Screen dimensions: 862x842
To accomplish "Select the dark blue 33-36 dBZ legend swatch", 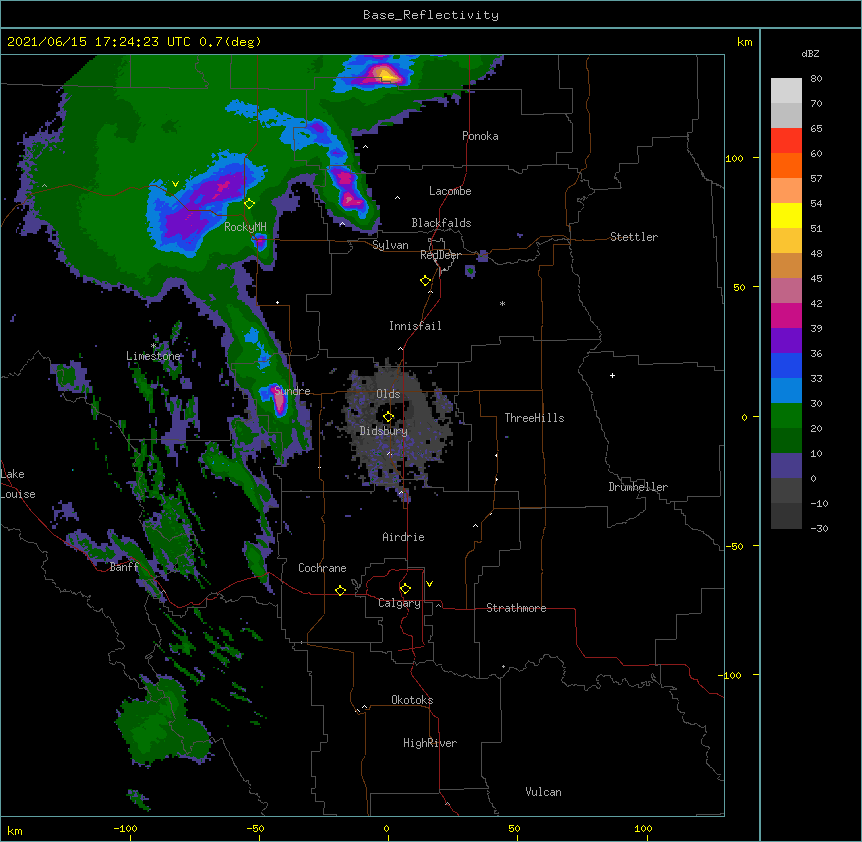I will click(786, 365).
